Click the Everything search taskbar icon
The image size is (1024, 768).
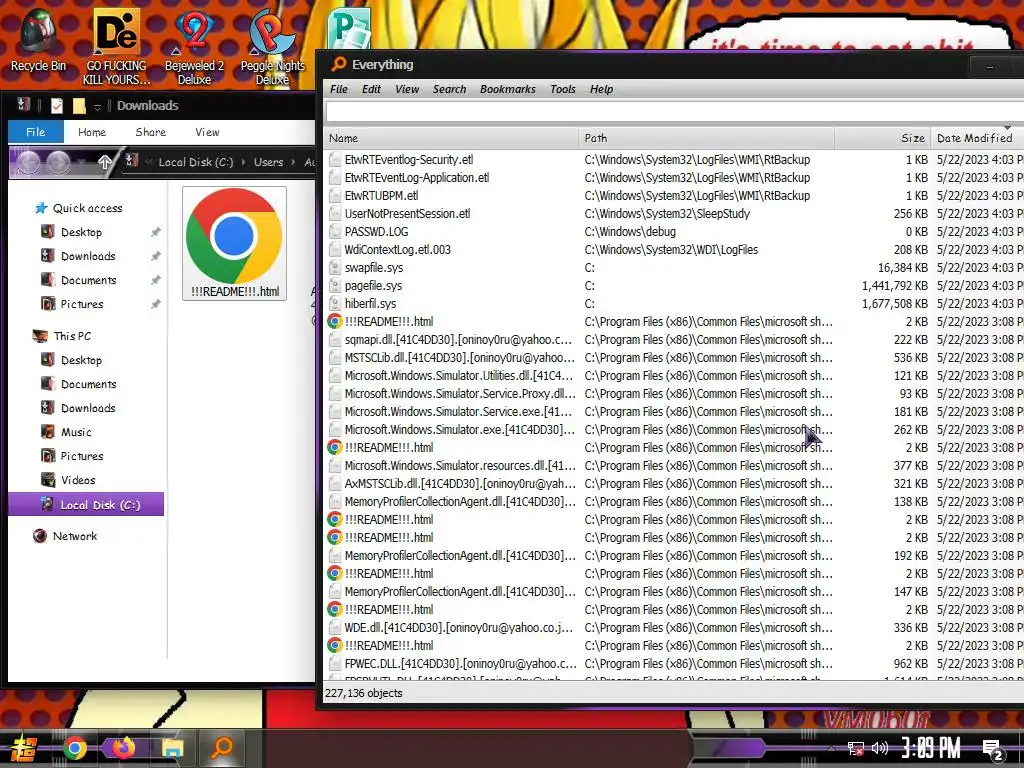tap(222, 748)
